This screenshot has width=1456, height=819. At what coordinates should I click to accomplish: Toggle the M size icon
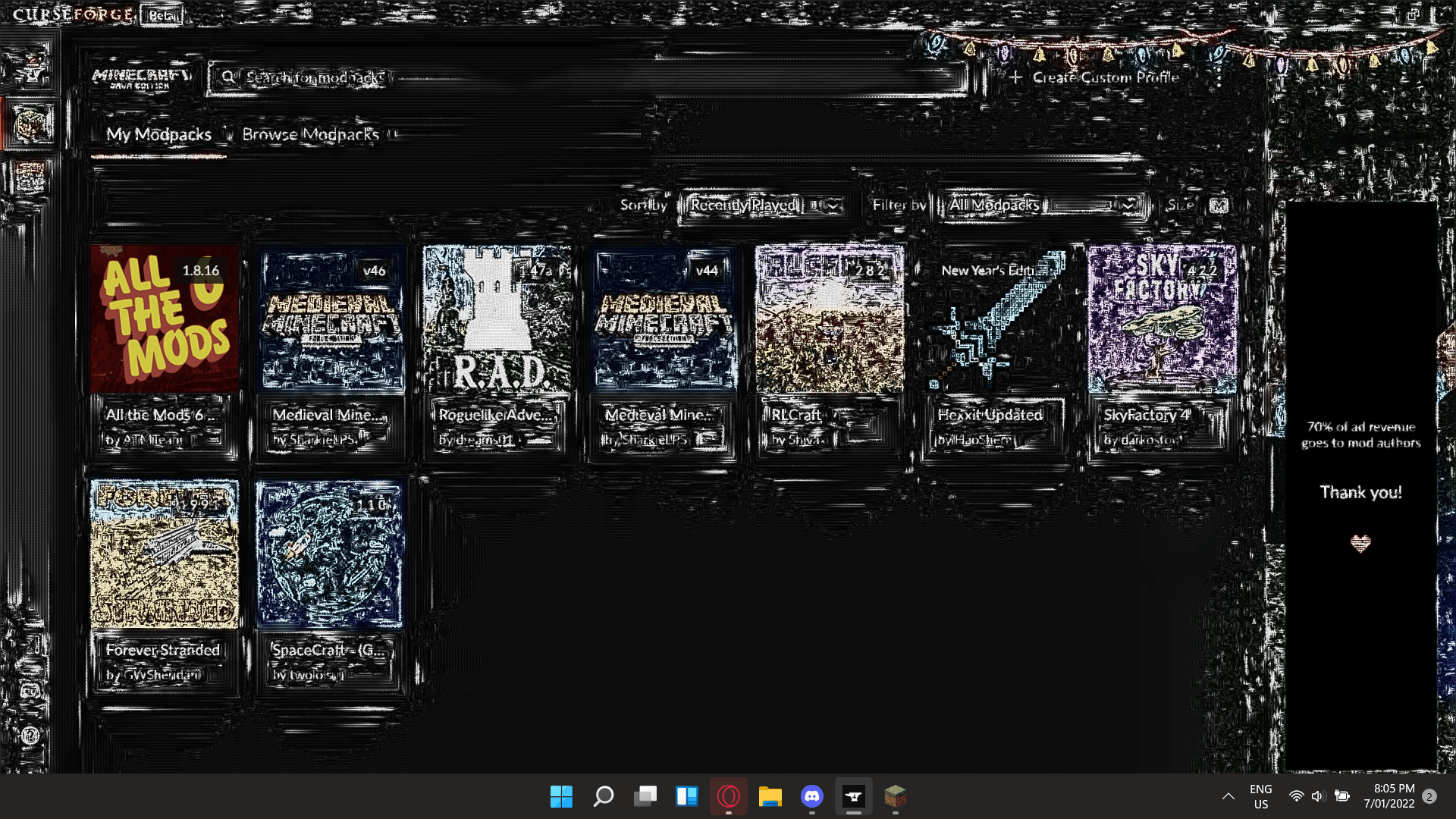1219,206
